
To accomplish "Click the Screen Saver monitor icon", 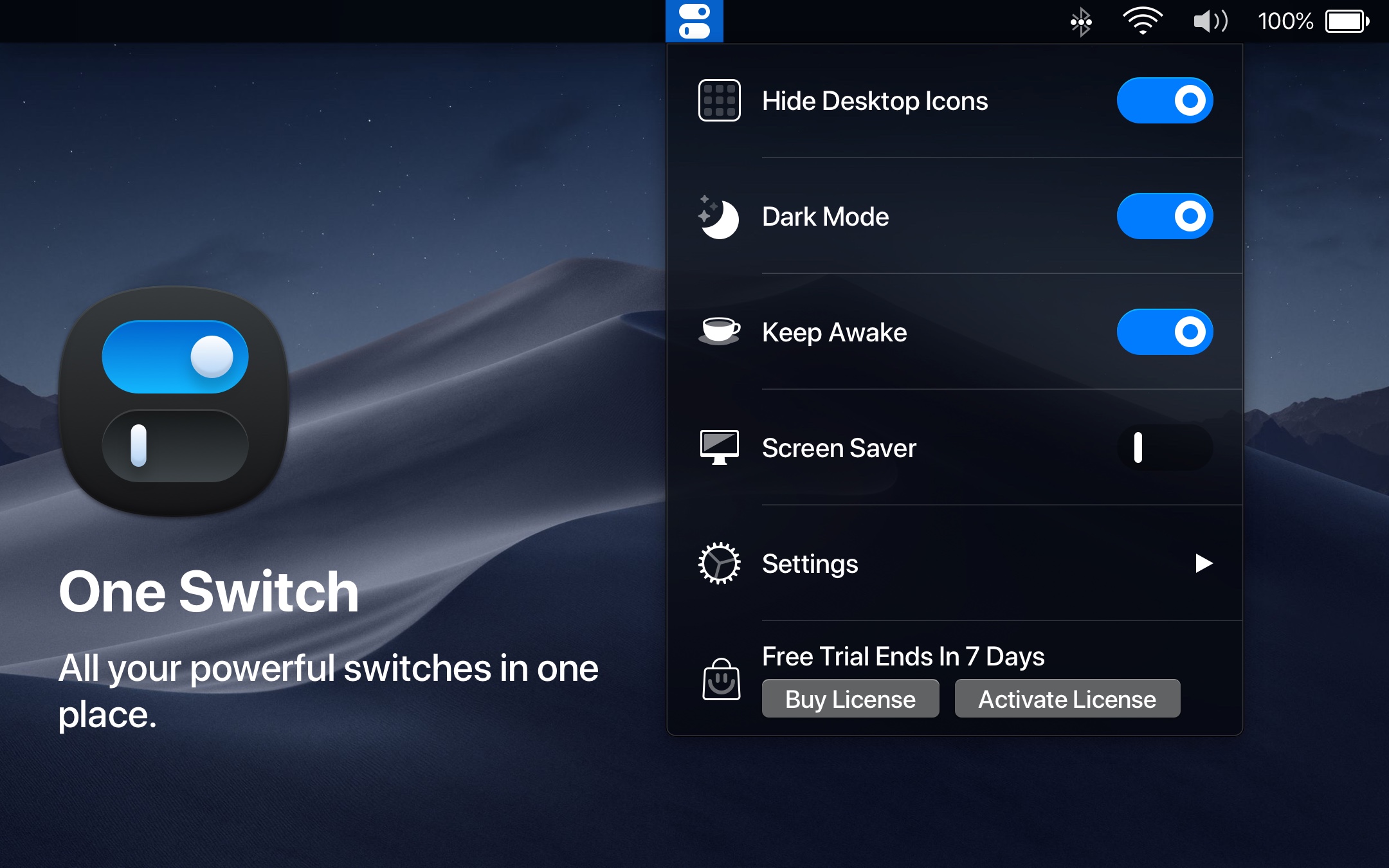I will [718, 448].
